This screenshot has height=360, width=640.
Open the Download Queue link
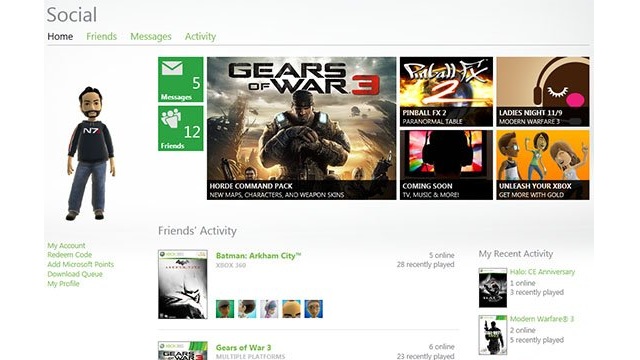click(x=75, y=274)
